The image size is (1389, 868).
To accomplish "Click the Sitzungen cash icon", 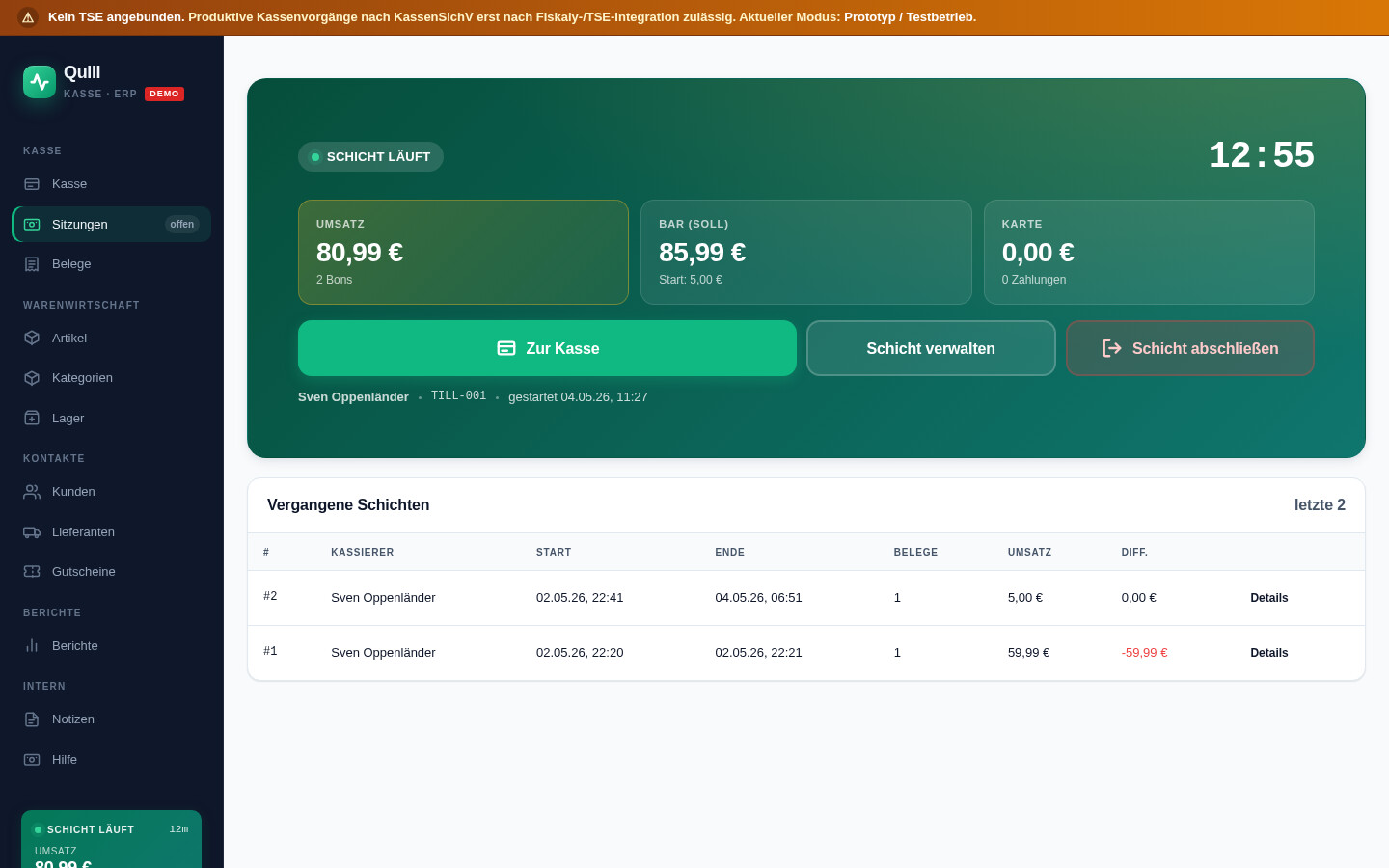I will [x=32, y=225].
